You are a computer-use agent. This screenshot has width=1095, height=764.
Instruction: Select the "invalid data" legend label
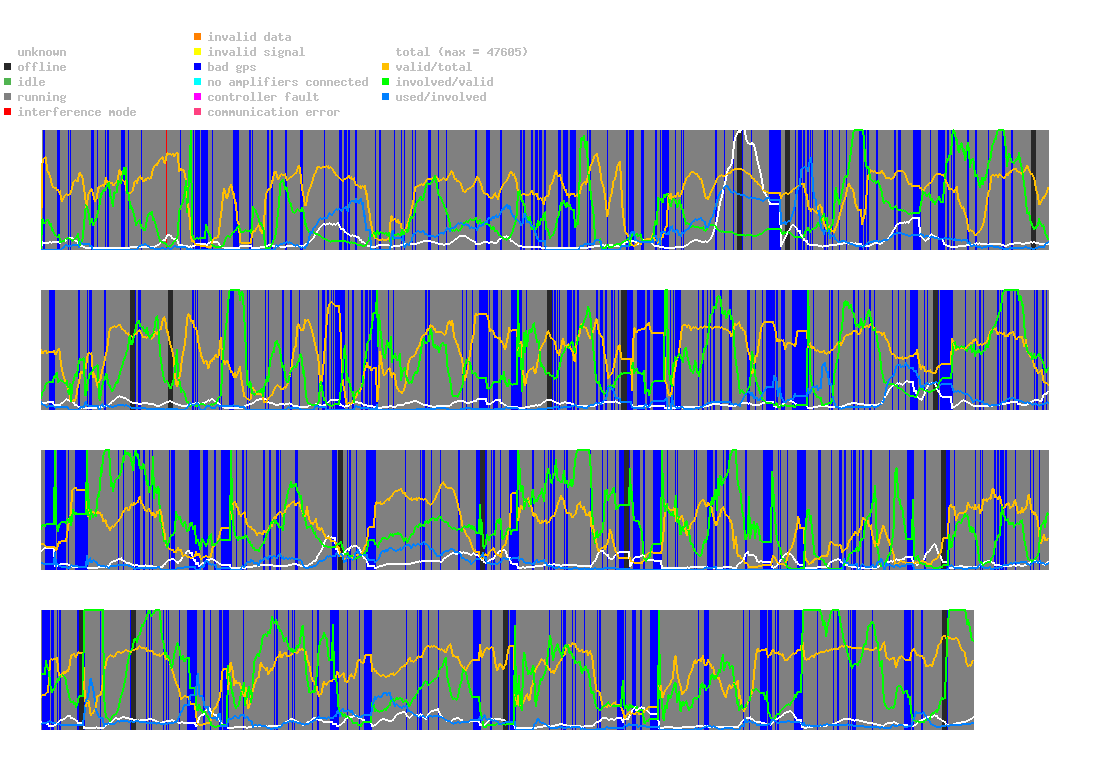[249, 36]
